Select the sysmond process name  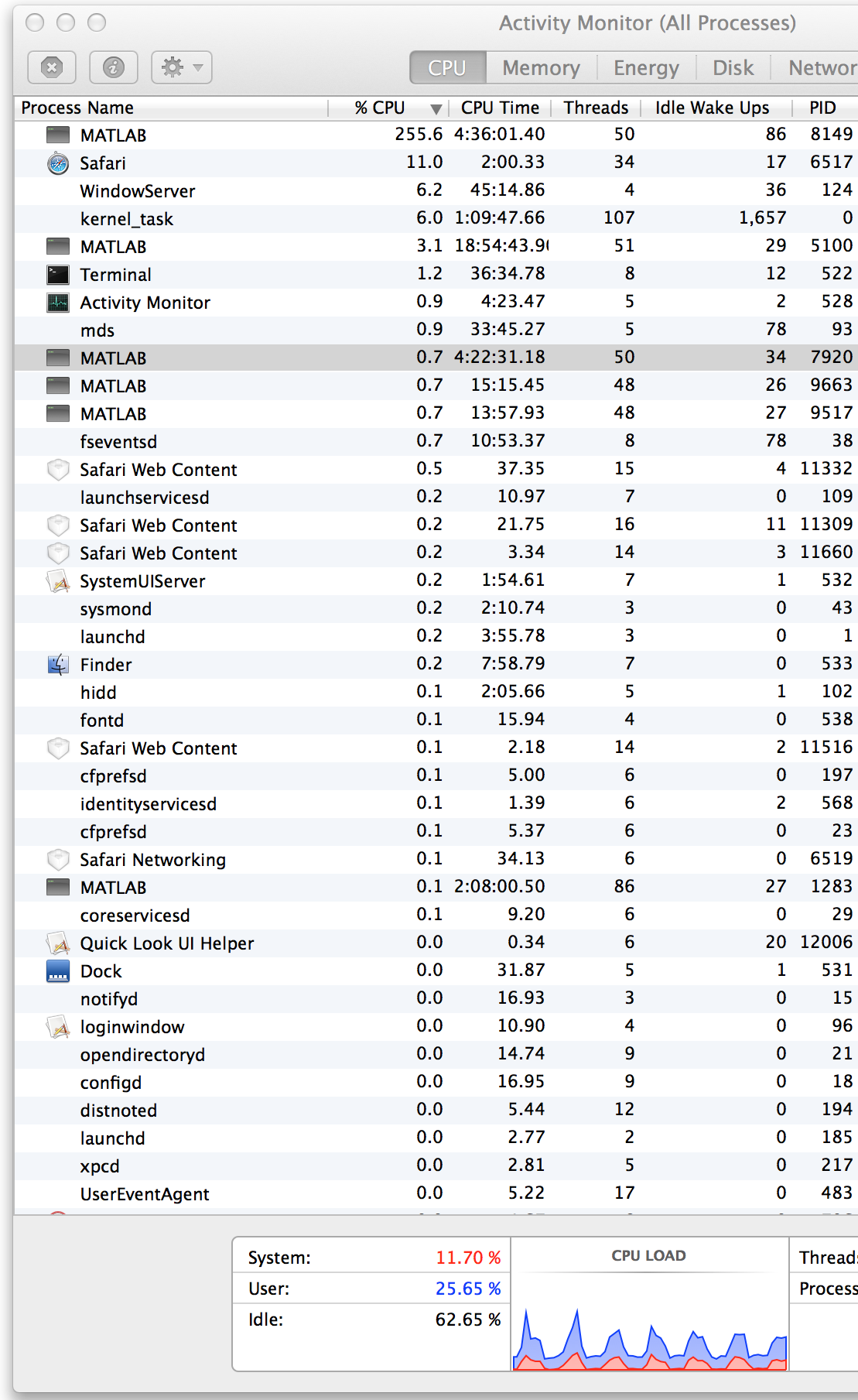click(x=116, y=609)
